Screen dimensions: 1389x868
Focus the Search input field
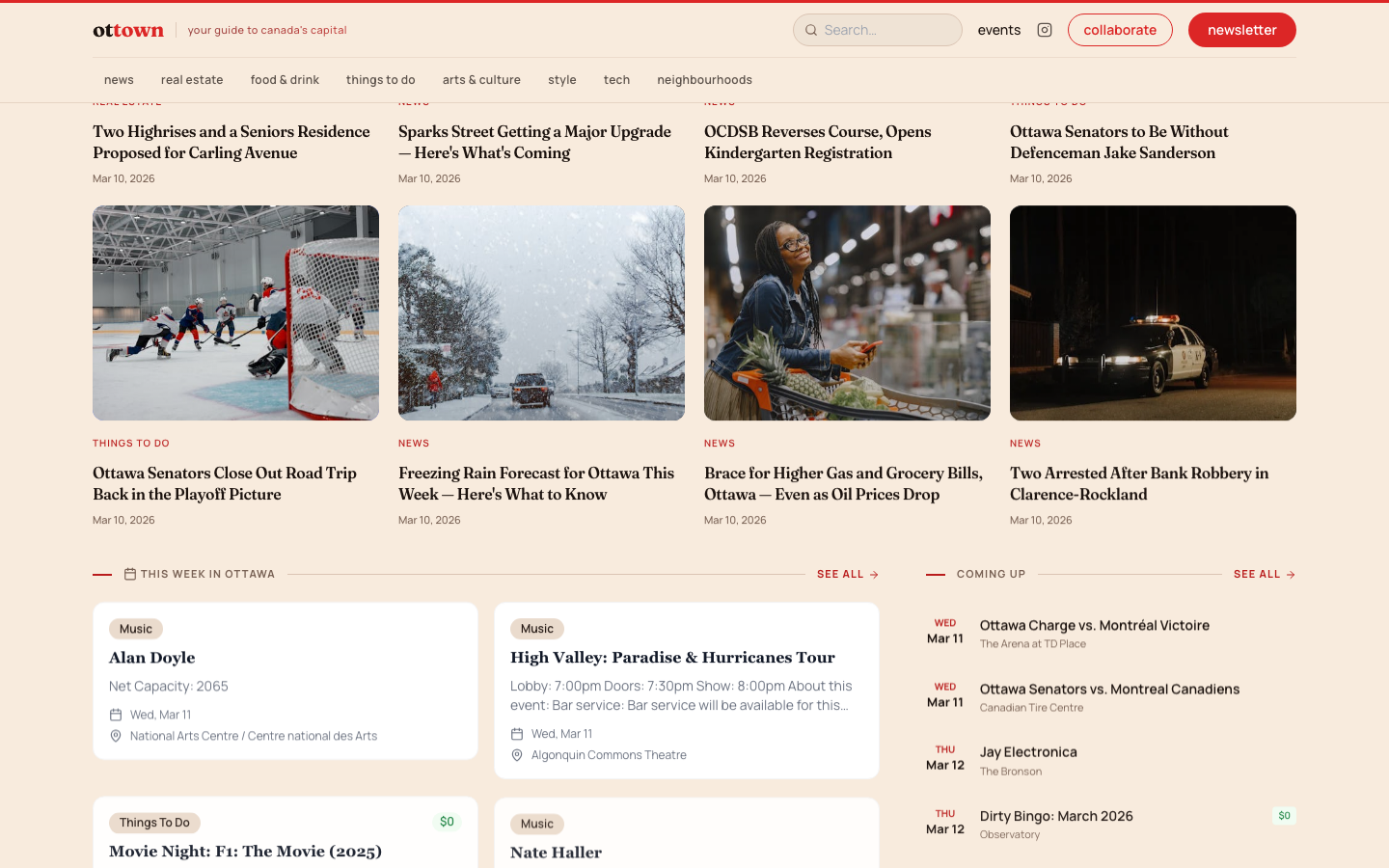tap(878, 30)
